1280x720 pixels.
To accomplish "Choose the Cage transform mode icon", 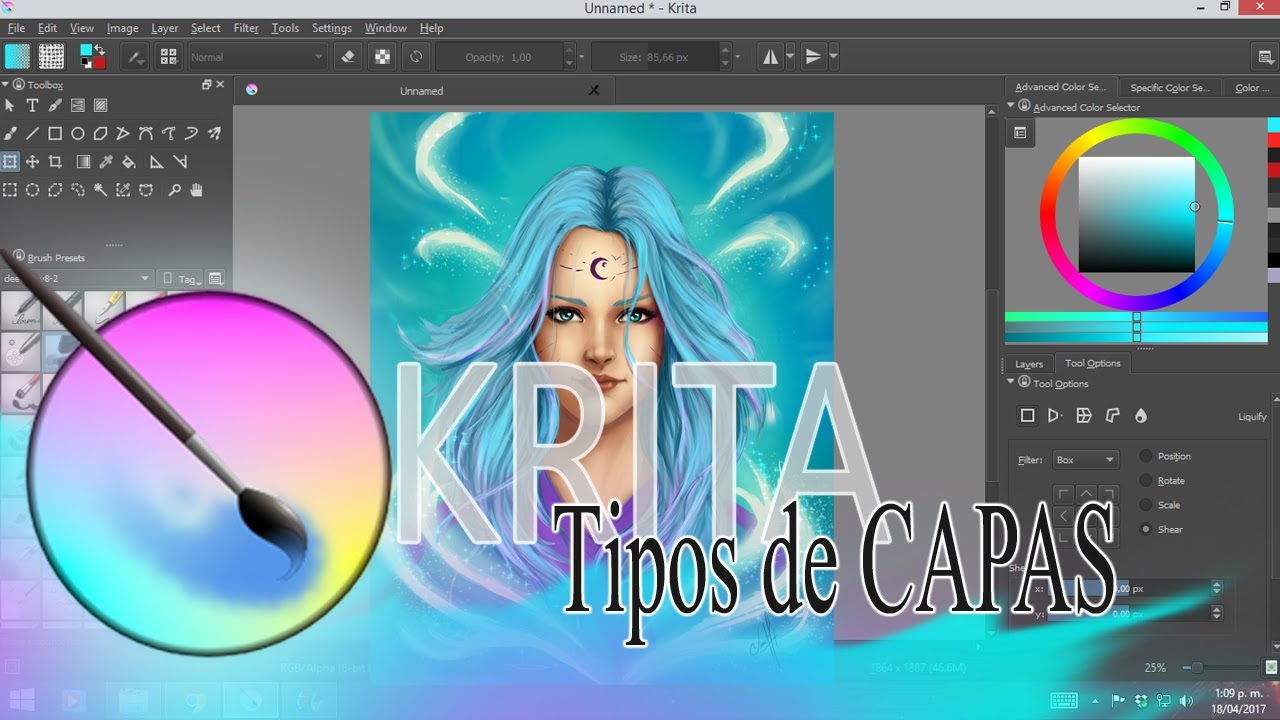I will pos(1112,415).
